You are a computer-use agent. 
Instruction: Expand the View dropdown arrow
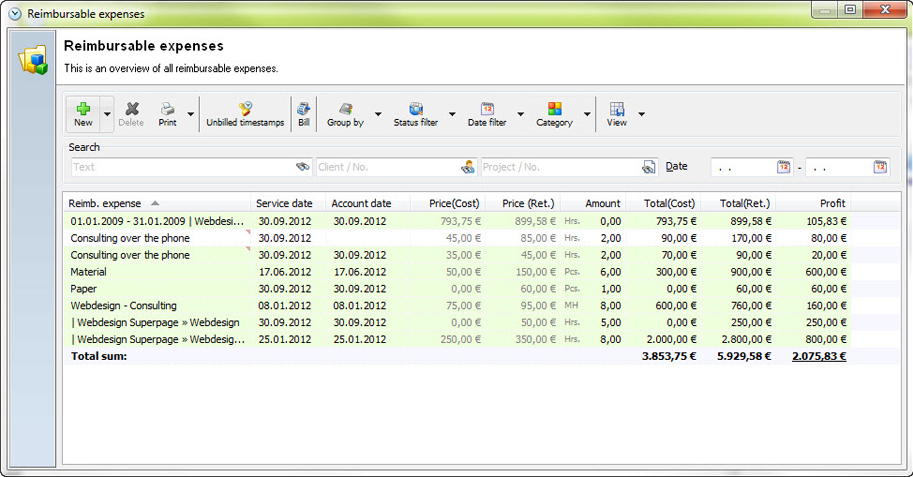pyautogui.click(x=641, y=114)
